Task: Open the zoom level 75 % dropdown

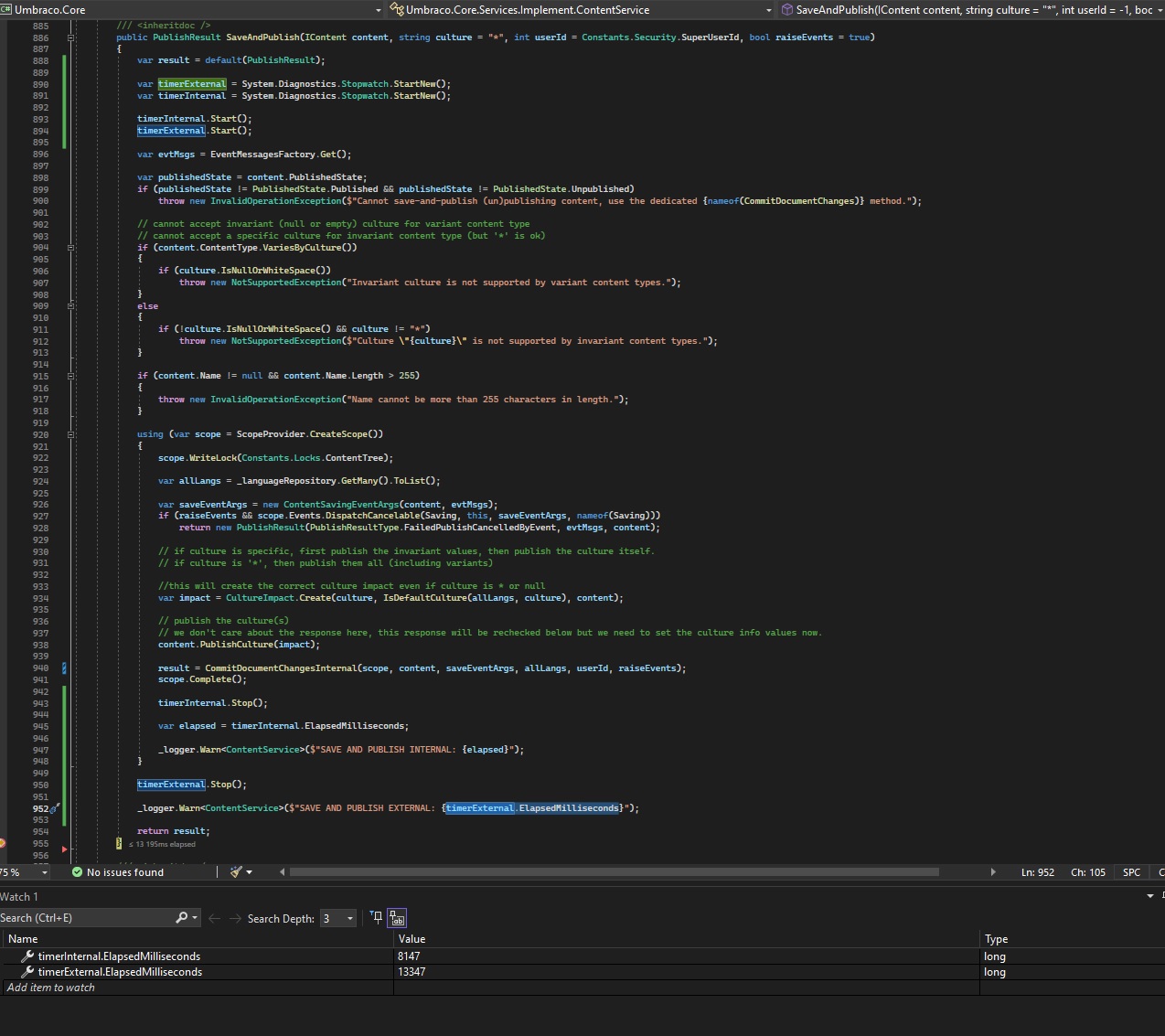Action: coord(44,872)
